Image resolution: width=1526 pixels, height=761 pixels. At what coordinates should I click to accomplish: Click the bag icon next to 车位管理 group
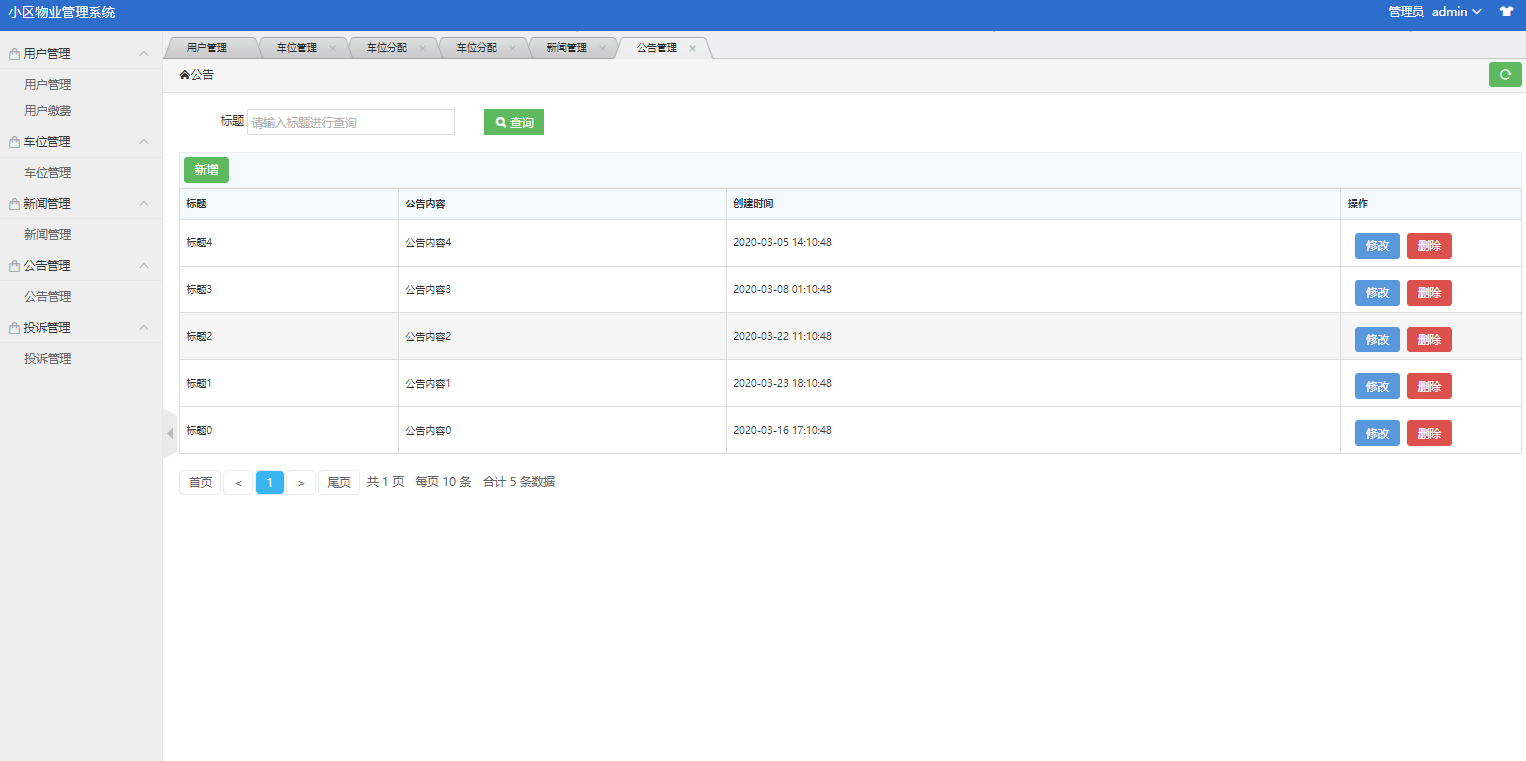pyautogui.click(x=14, y=142)
